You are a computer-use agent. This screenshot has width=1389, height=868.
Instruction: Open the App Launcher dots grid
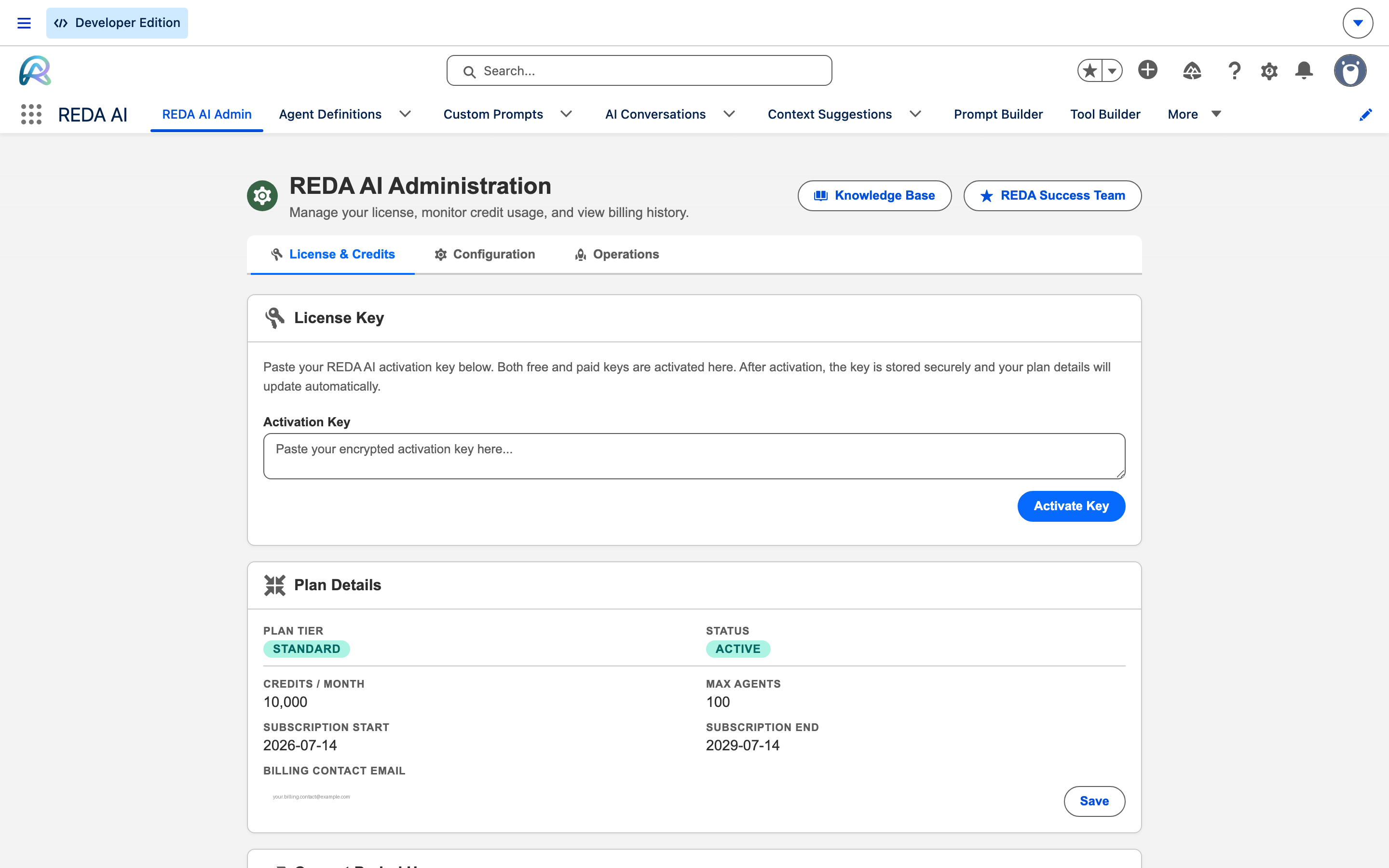[x=31, y=114]
